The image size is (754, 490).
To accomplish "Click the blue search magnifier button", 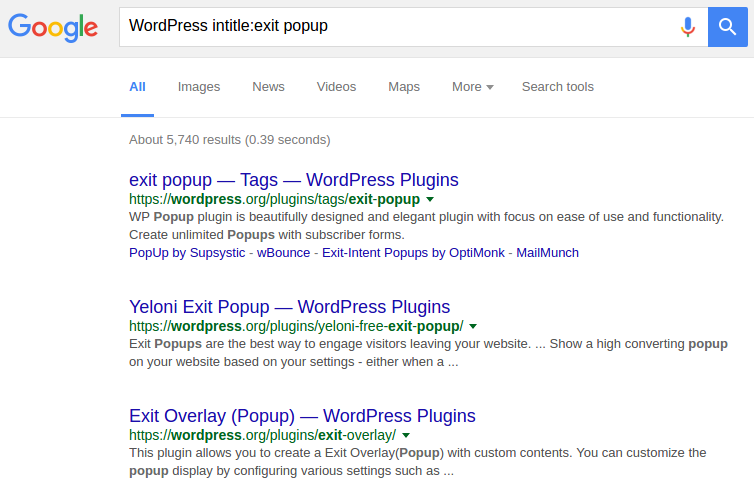I will 728,27.
